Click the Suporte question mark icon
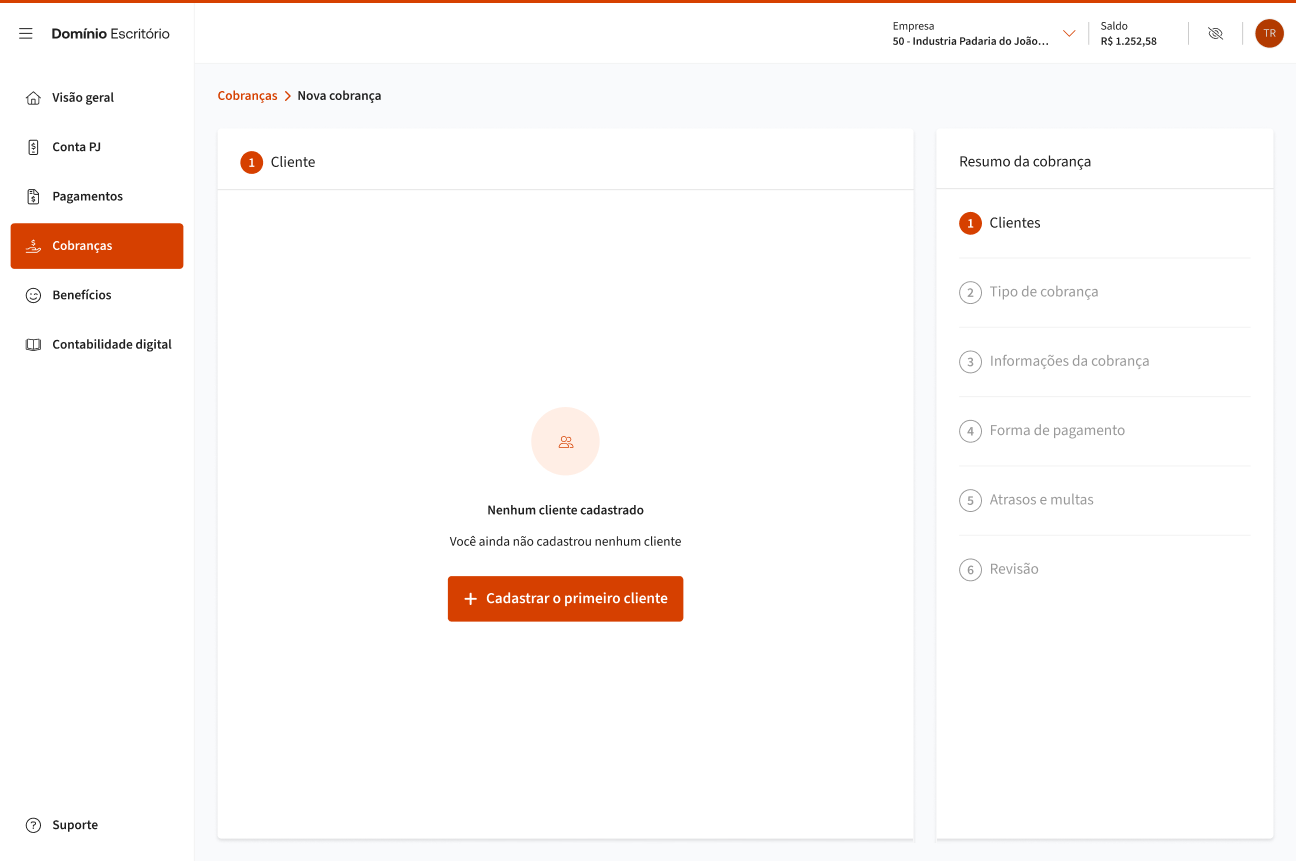Viewport: 1296px width, 861px height. point(33,825)
